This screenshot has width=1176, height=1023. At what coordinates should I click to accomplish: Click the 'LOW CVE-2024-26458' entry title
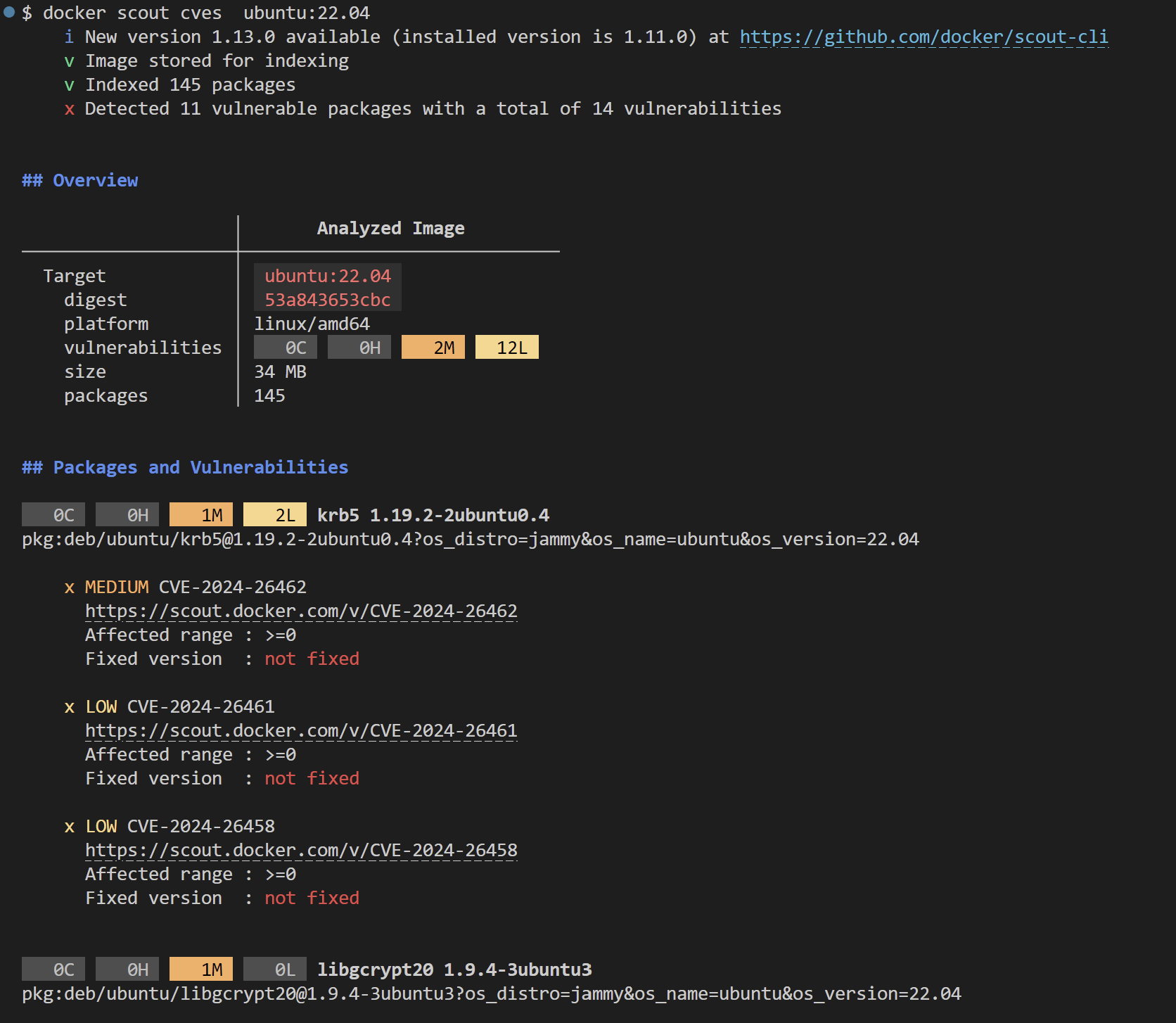pyautogui.click(x=180, y=826)
